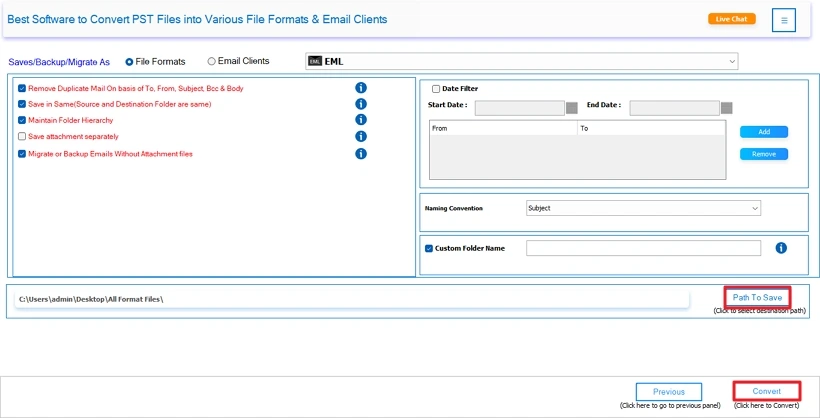Image resolution: width=820 pixels, height=418 pixels.
Task: Click info icon next to Custom Folder Name
Action: [x=781, y=248]
